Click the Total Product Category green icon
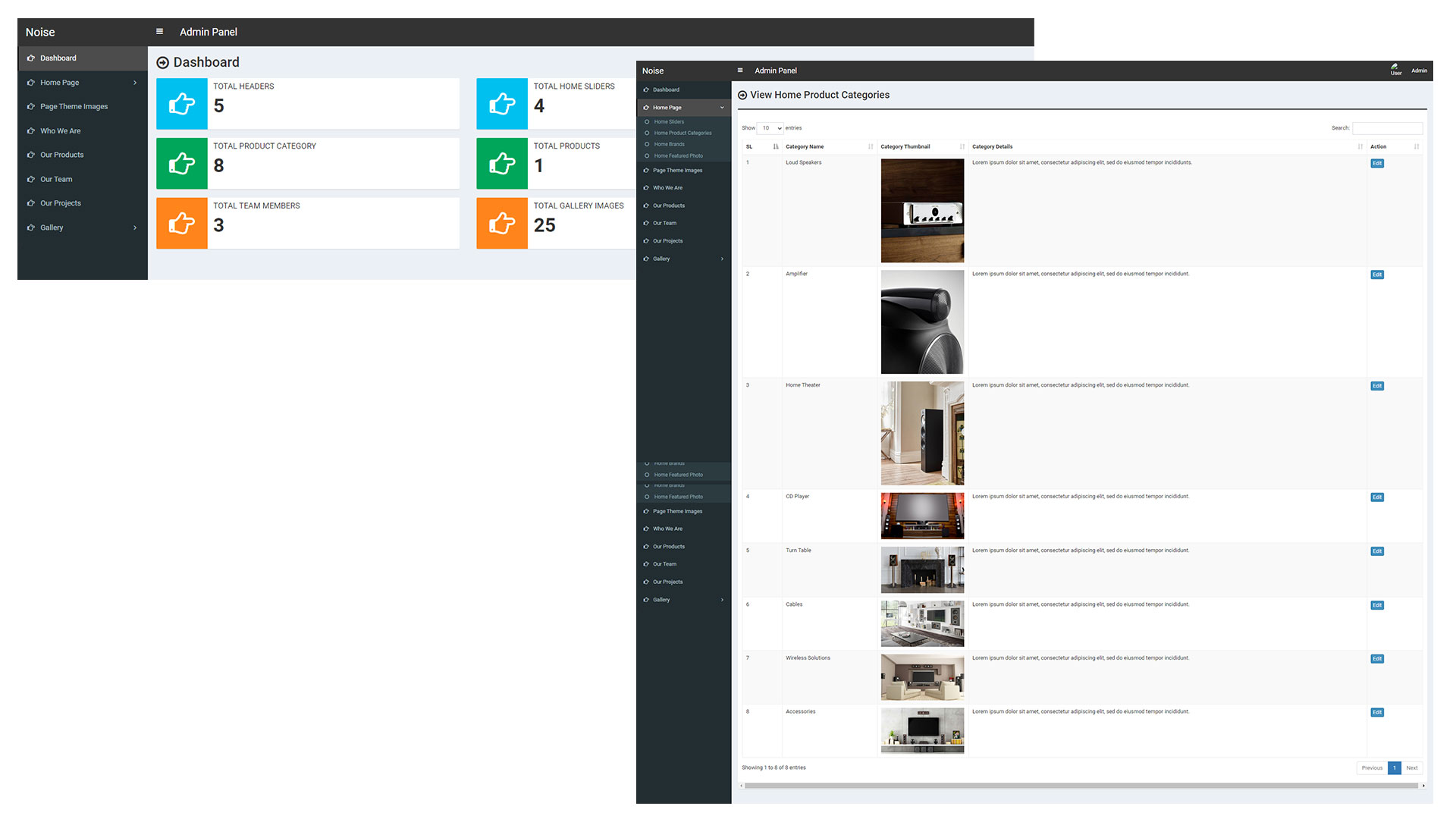 coord(182,164)
